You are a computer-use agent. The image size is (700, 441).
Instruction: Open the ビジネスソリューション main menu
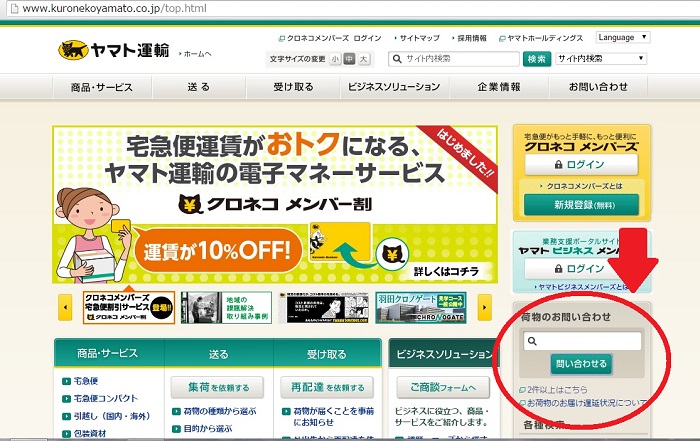(x=394, y=87)
